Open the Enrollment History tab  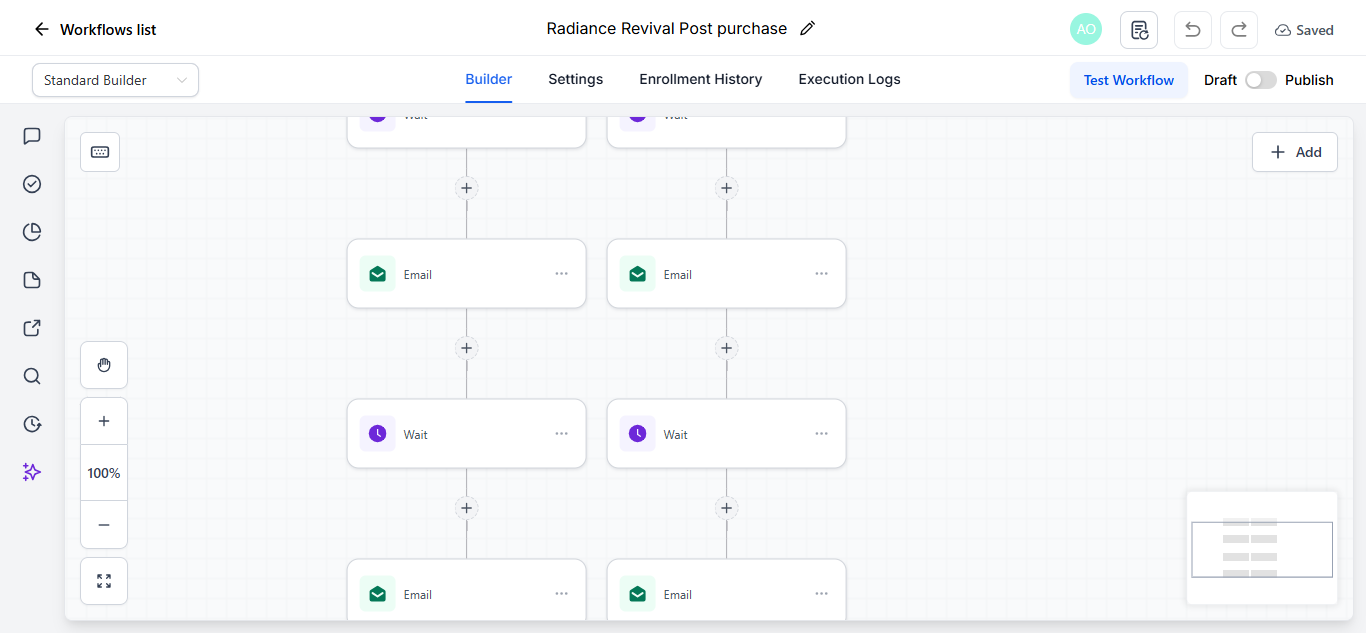(701, 79)
